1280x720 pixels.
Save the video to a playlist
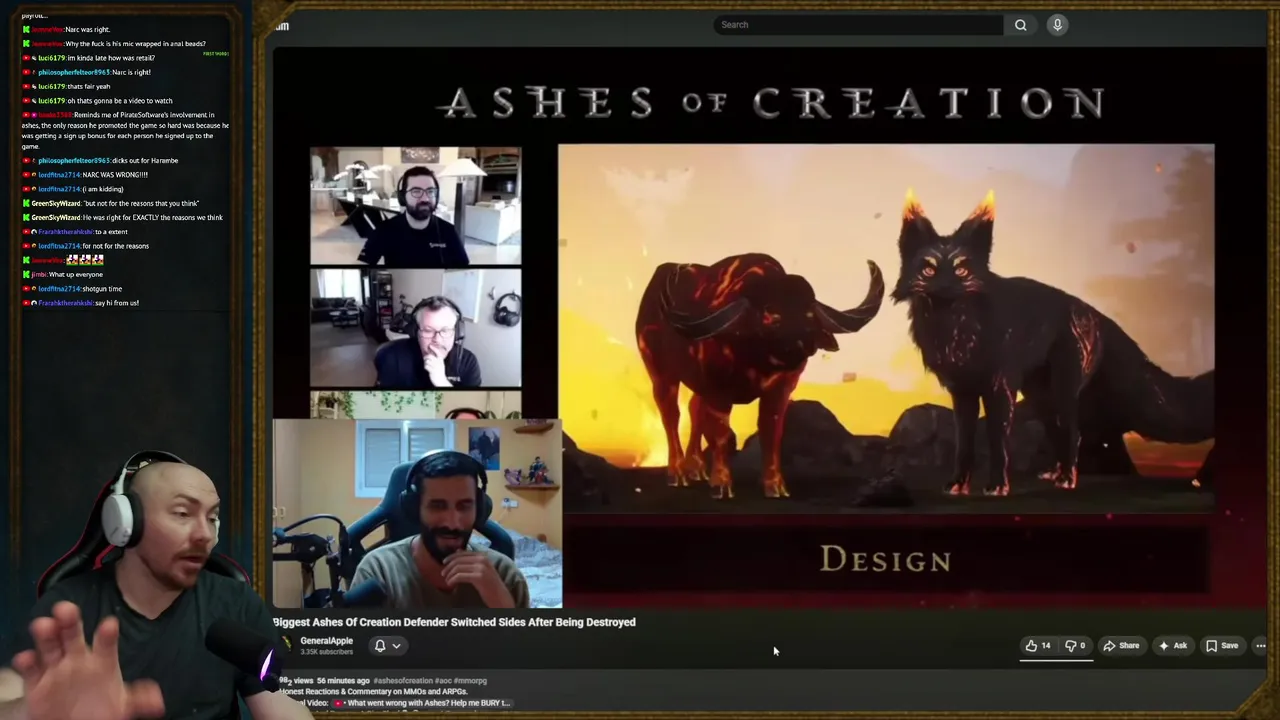point(1222,646)
